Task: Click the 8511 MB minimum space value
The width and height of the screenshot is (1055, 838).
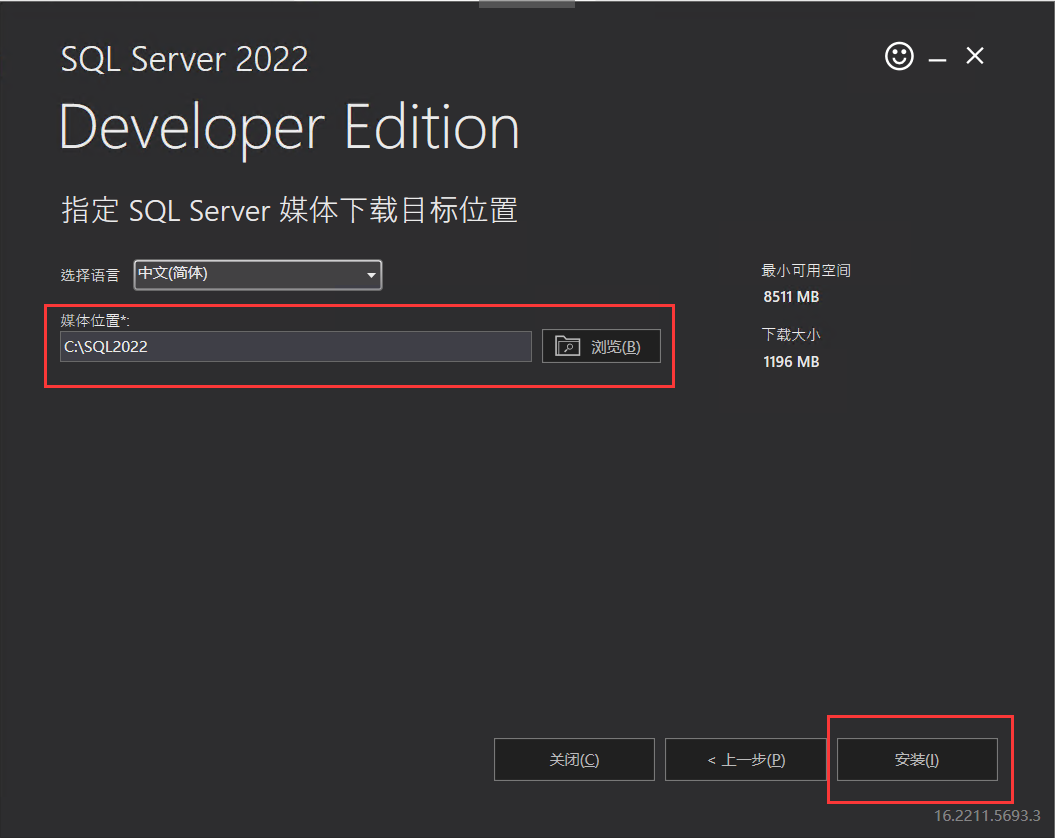Action: (x=791, y=297)
